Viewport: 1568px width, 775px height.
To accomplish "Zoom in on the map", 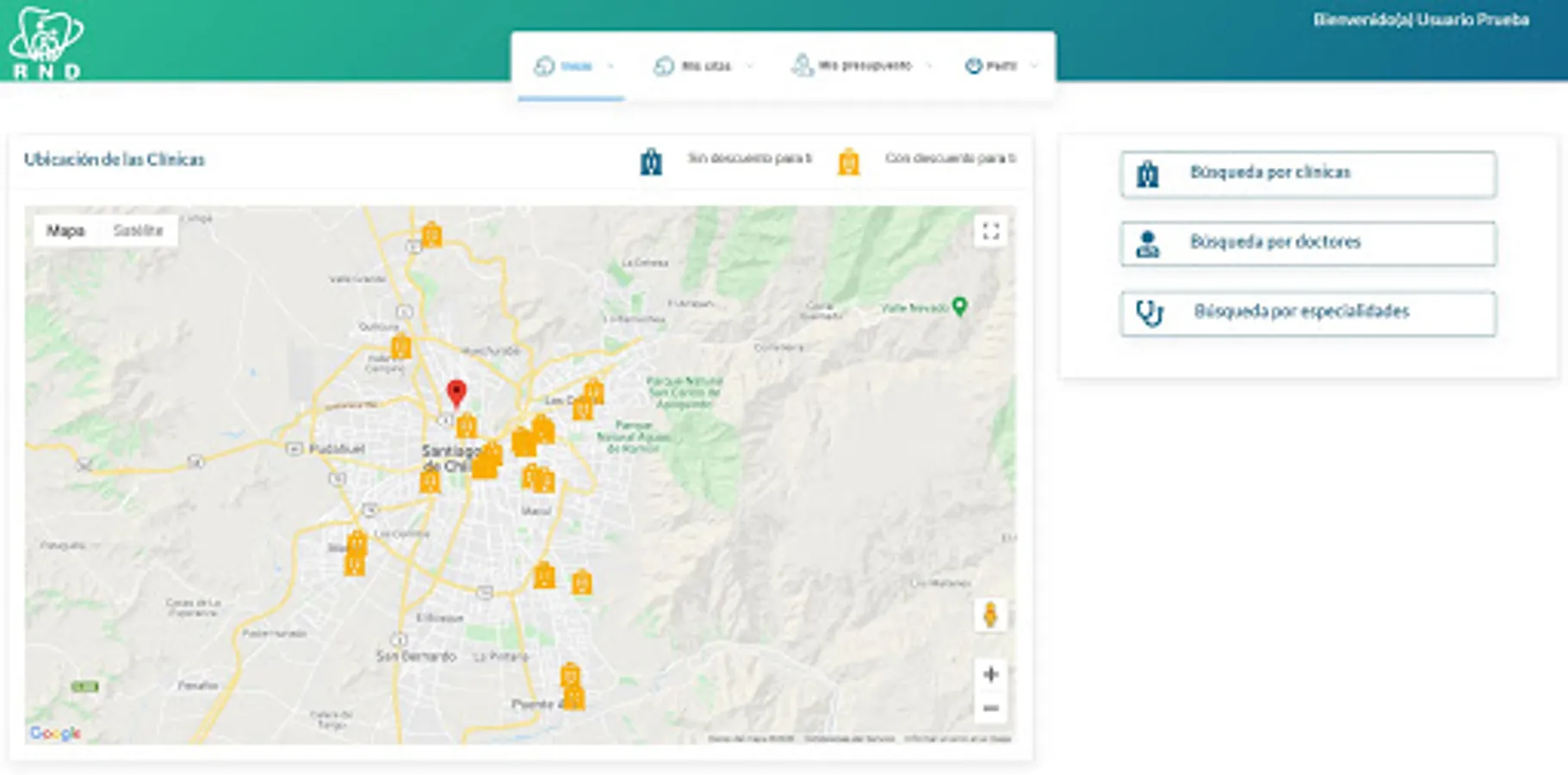I will (990, 674).
